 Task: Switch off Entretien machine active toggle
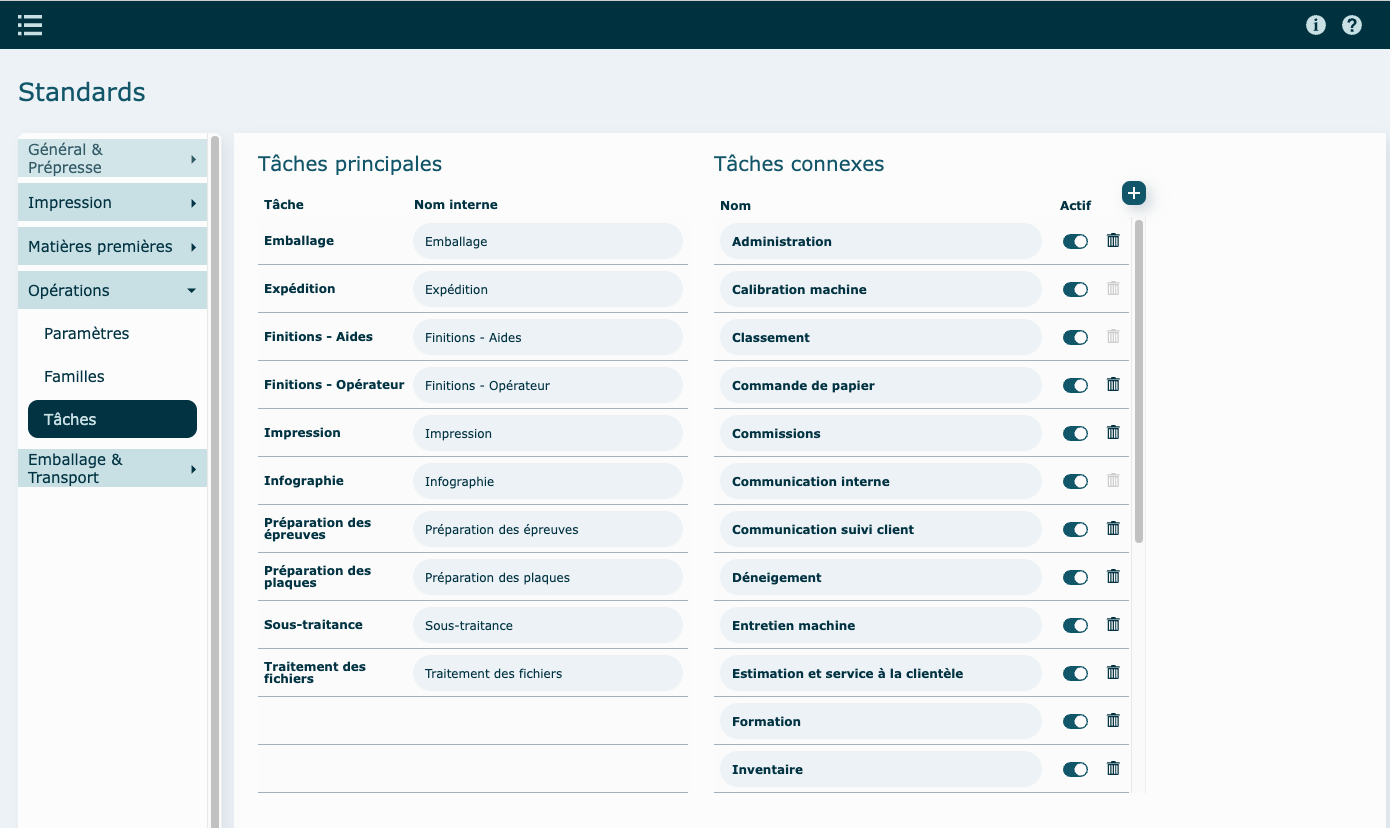point(1075,625)
